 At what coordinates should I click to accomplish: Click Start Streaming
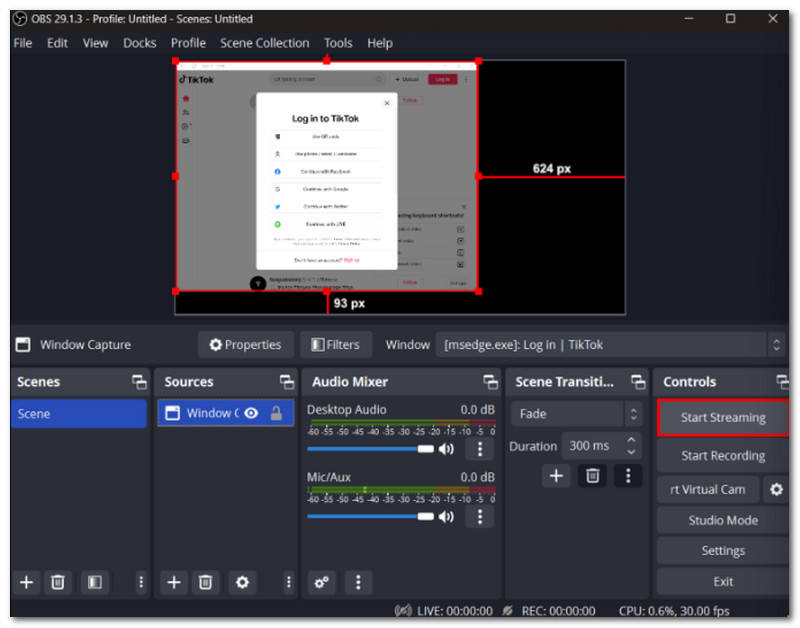[723, 418]
